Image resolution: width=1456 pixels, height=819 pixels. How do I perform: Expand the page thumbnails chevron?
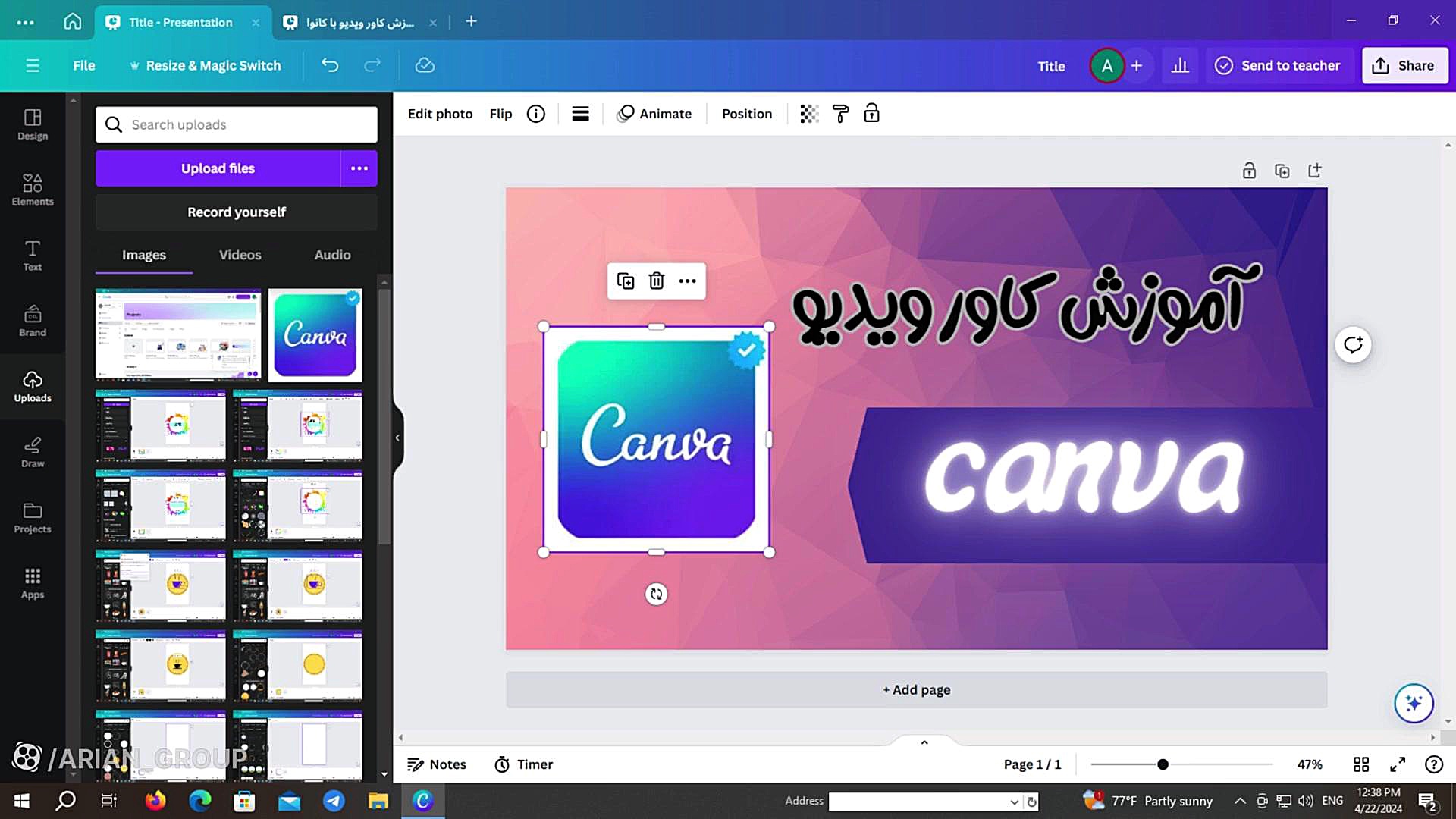click(x=924, y=742)
